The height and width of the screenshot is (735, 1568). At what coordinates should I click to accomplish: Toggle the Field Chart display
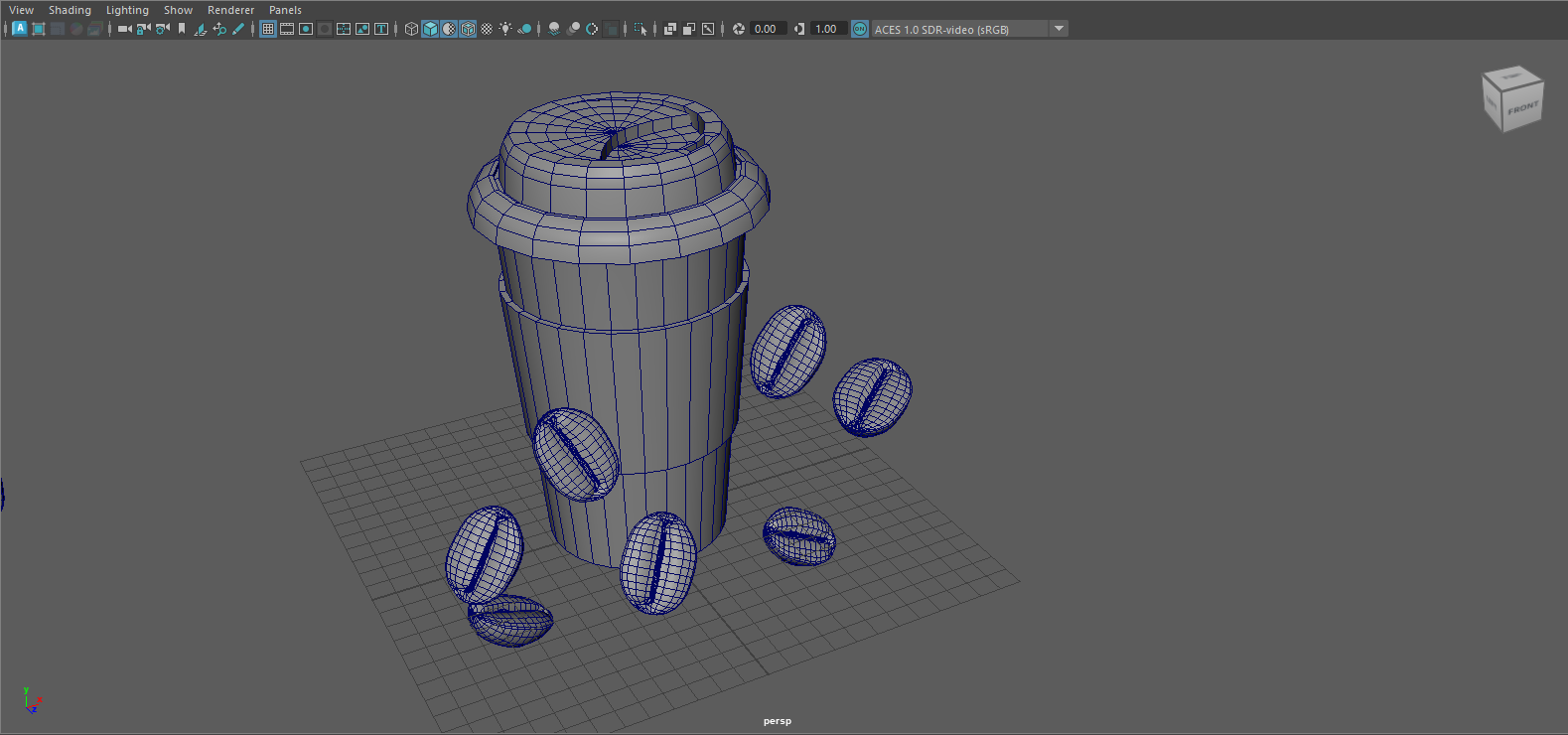[344, 29]
